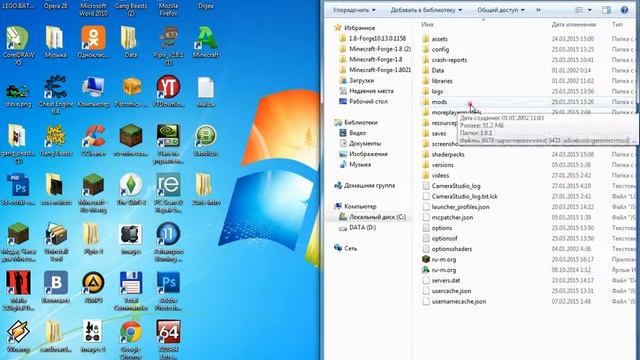The image size is (640, 360).
Task: Select the versions folder
Action: 443,165
